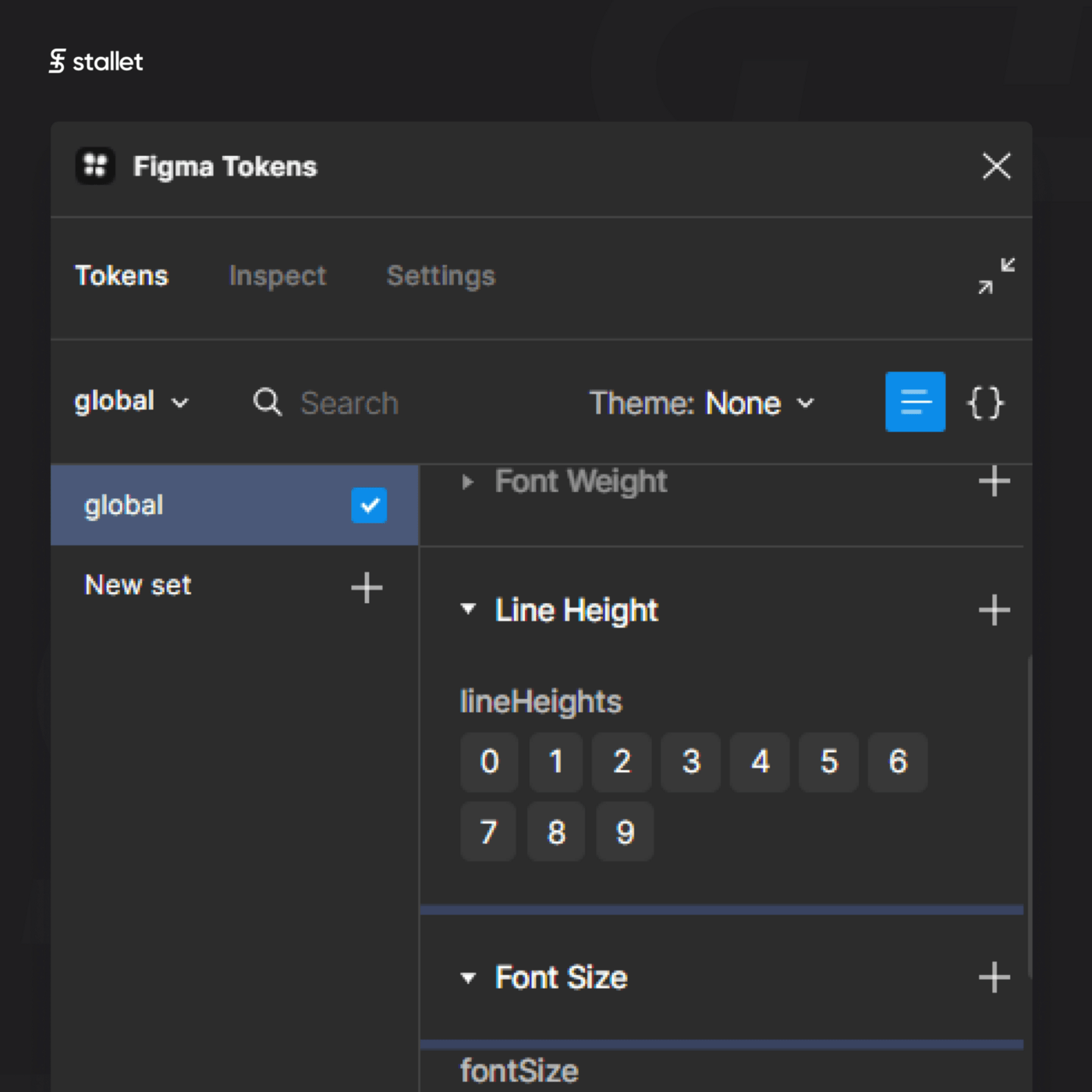Select lineHeights token 6

(898, 762)
